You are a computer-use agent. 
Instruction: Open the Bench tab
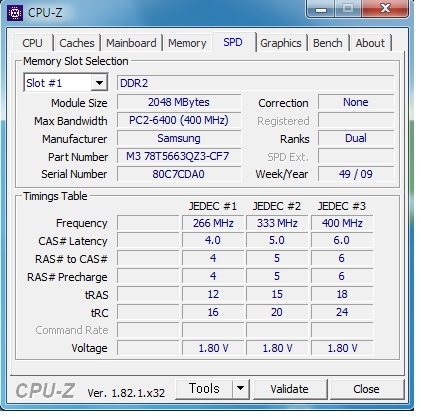328,43
